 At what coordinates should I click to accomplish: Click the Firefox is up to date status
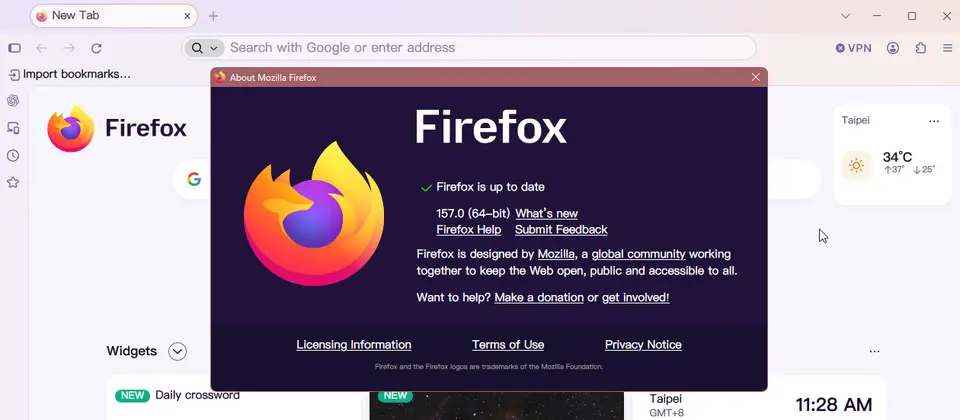[x=490, y=187]
